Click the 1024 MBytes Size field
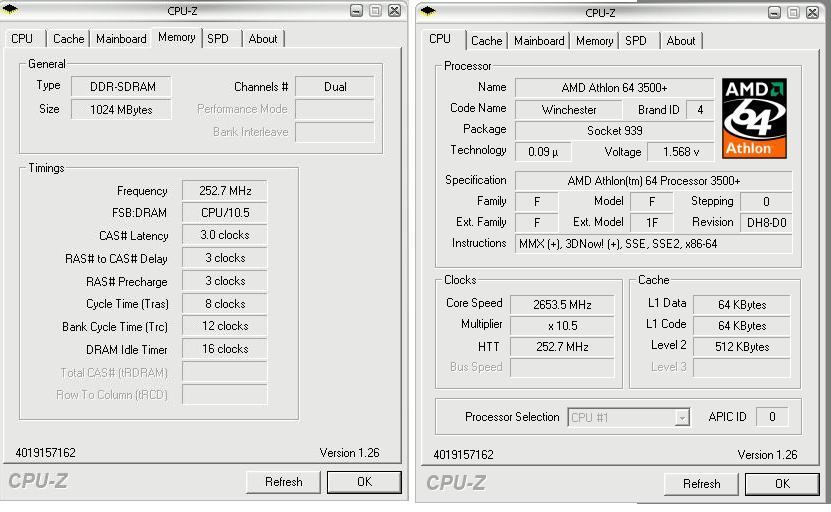Viewport: 831px width, 512px height. 121,110
